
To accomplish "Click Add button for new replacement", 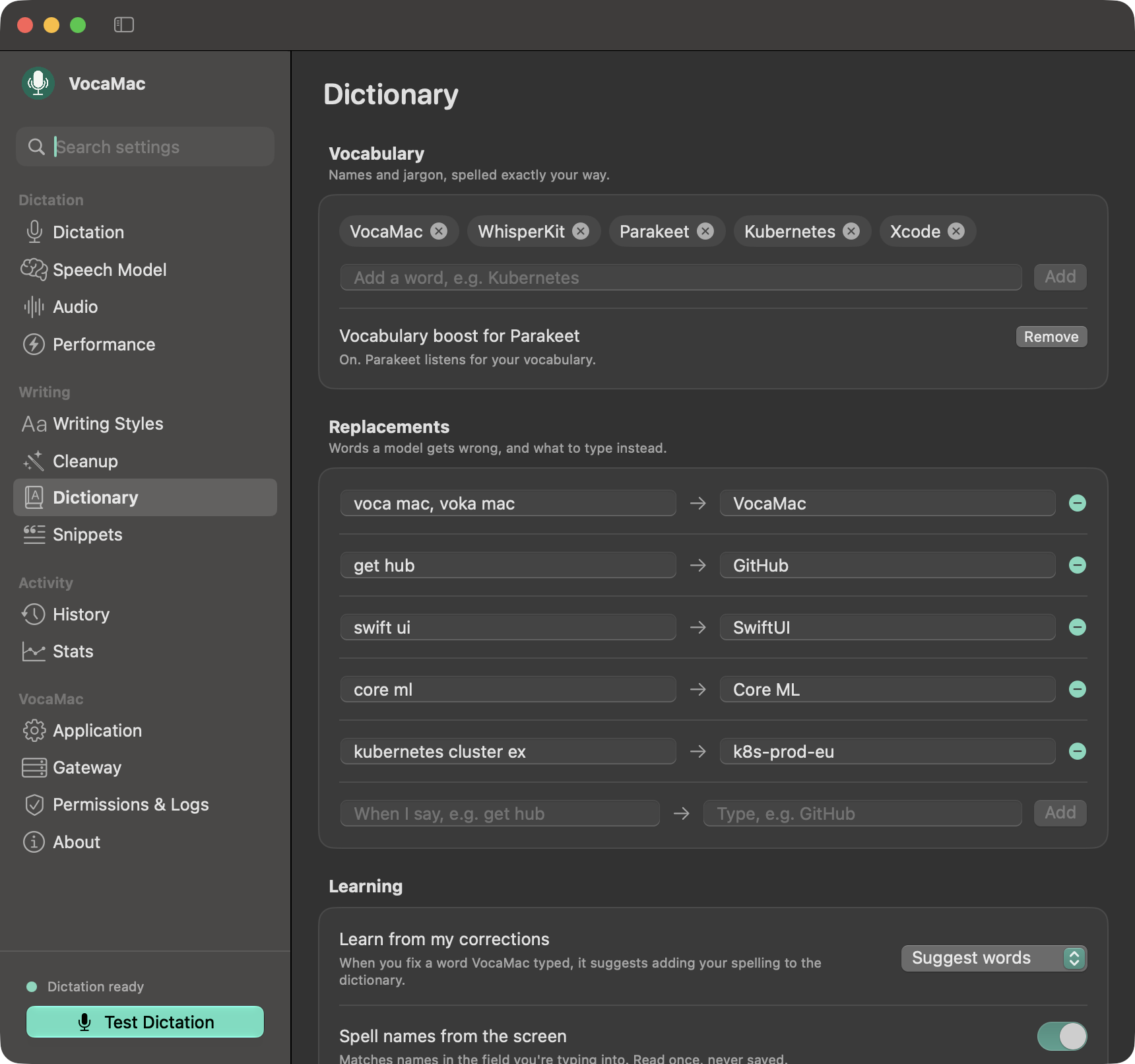I will 1060,813.
